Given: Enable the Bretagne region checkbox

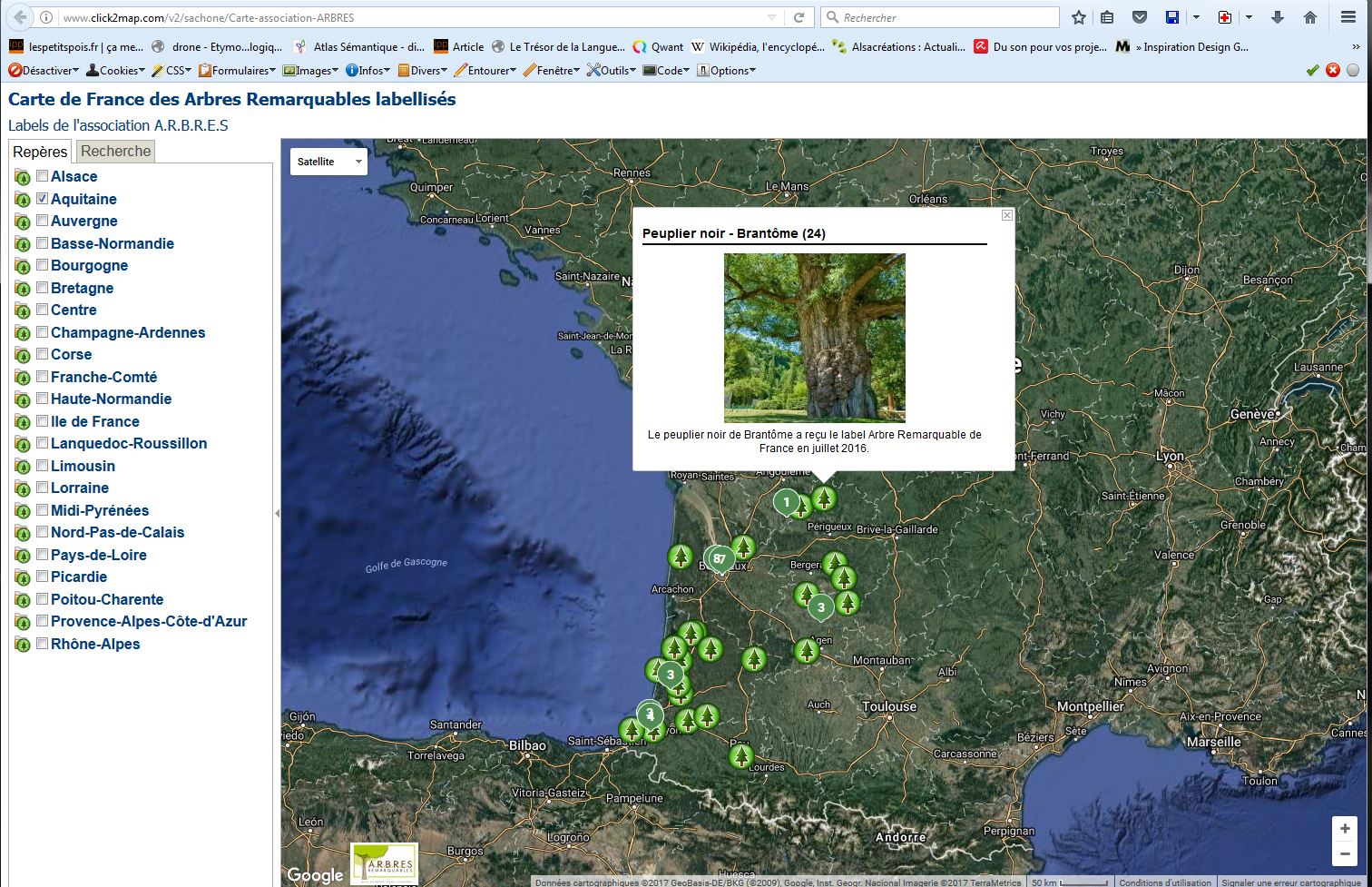Looking at the screenshot, I should pos(42,287).
